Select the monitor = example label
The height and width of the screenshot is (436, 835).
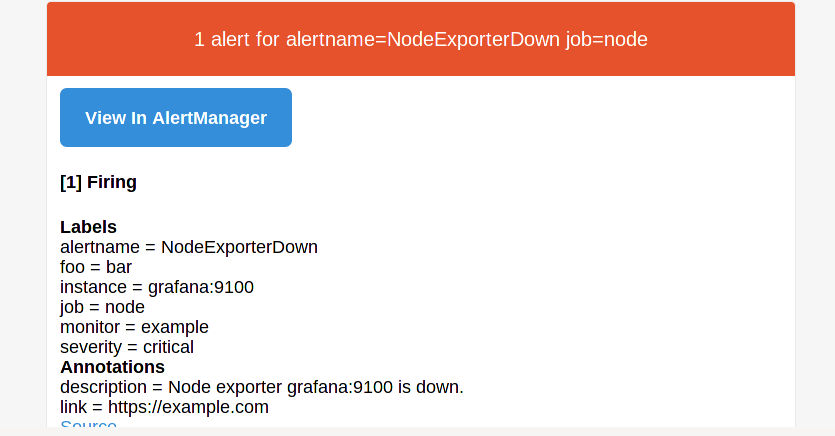pyautogui.click(x=134, y=327)
